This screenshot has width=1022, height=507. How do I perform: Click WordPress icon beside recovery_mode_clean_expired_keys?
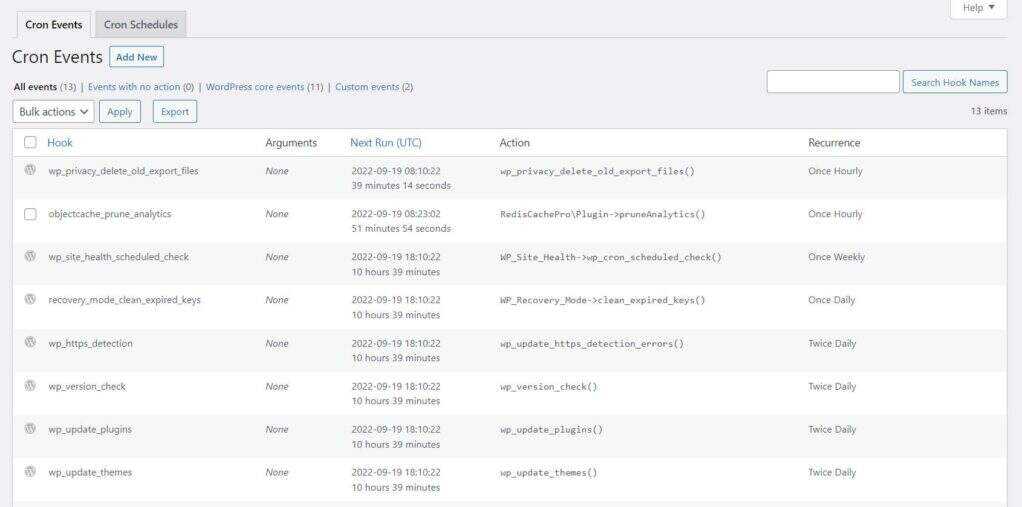coord(30,299)
